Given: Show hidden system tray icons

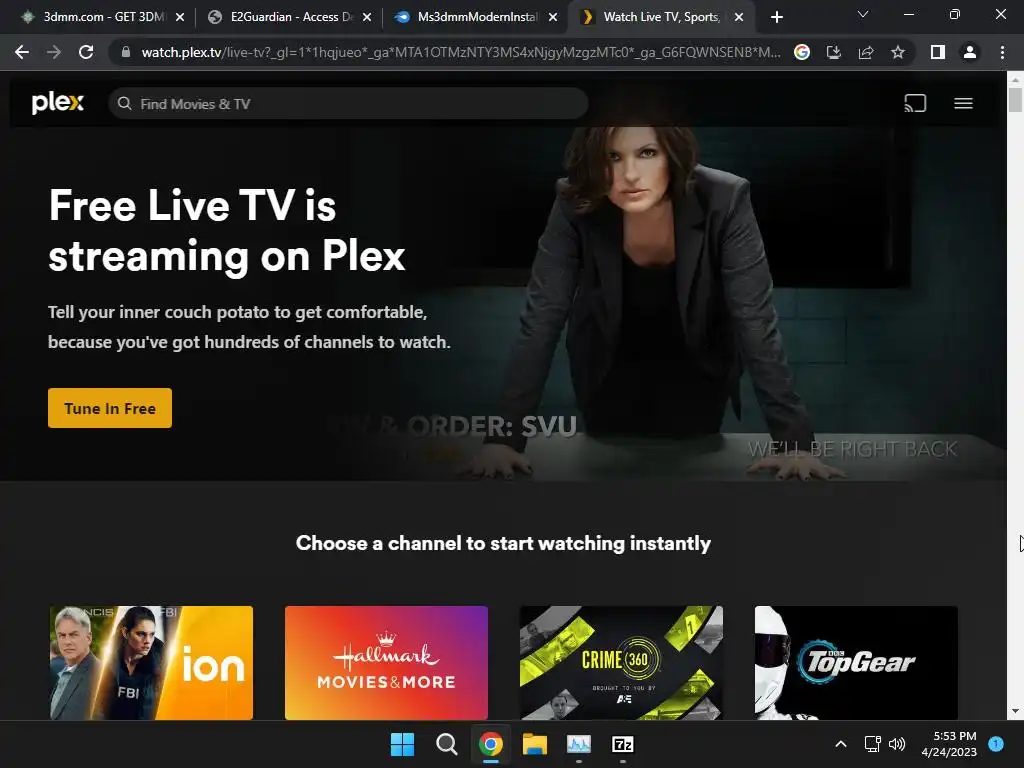Looking at the screenshot, I should (x=841, y=744).
